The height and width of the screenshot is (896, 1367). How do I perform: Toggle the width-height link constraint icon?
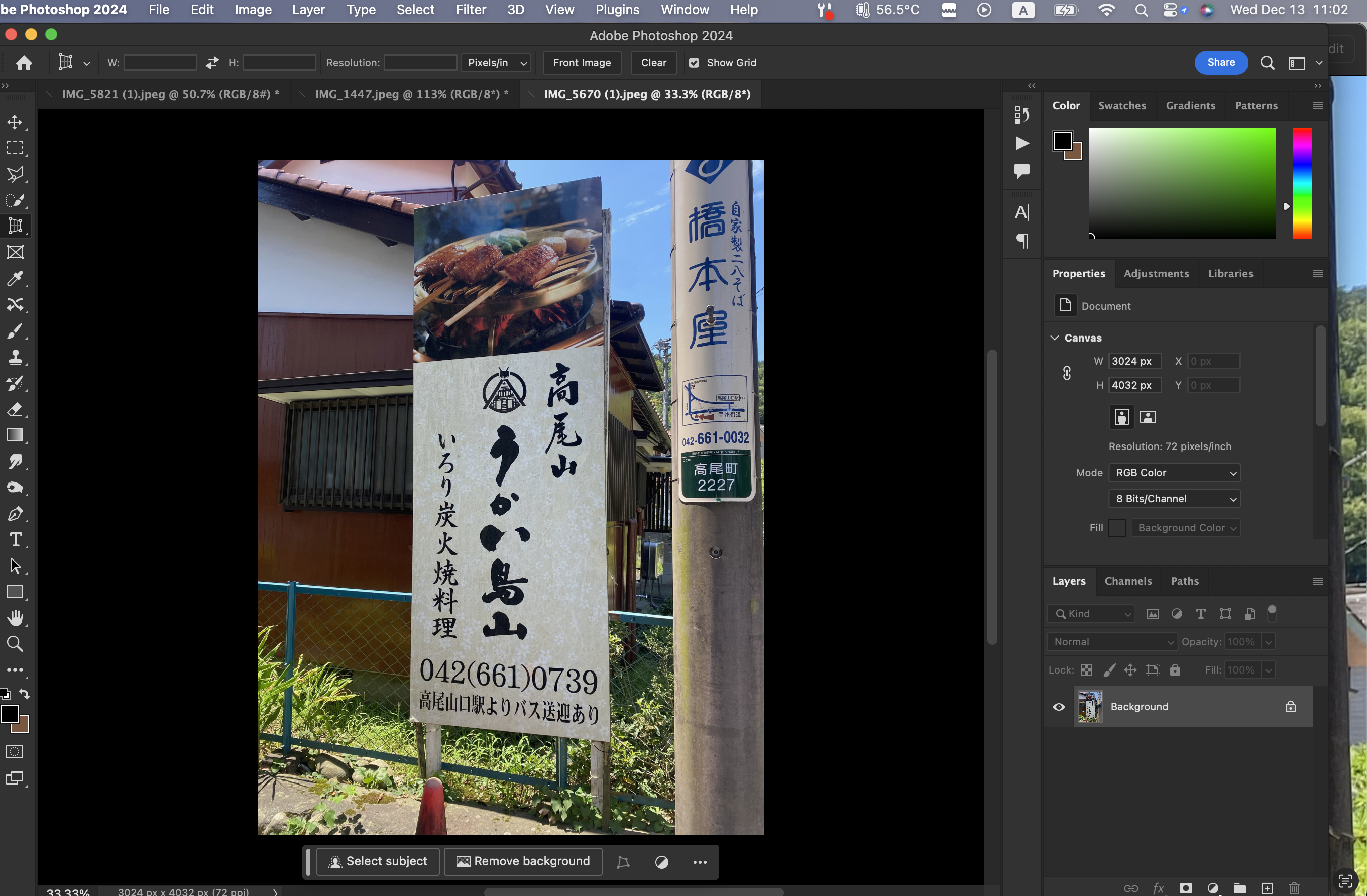(x=1067, y=373)
